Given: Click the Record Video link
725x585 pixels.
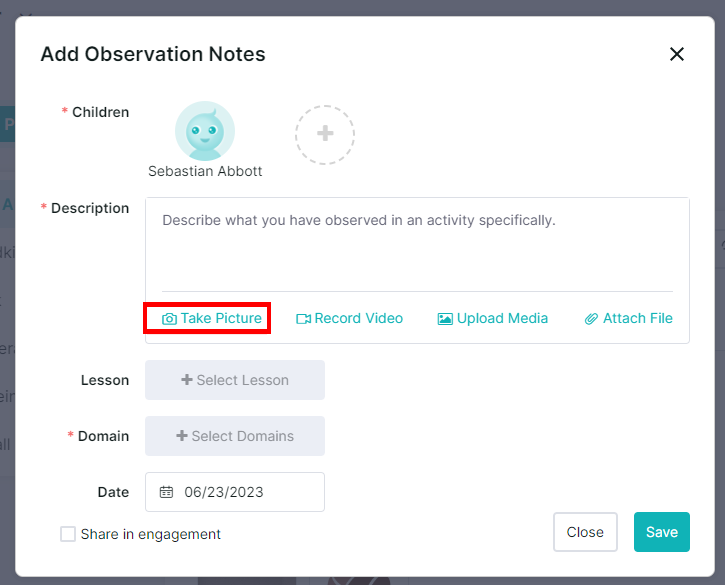Looking at the screenshot, I should coord(358,319).
